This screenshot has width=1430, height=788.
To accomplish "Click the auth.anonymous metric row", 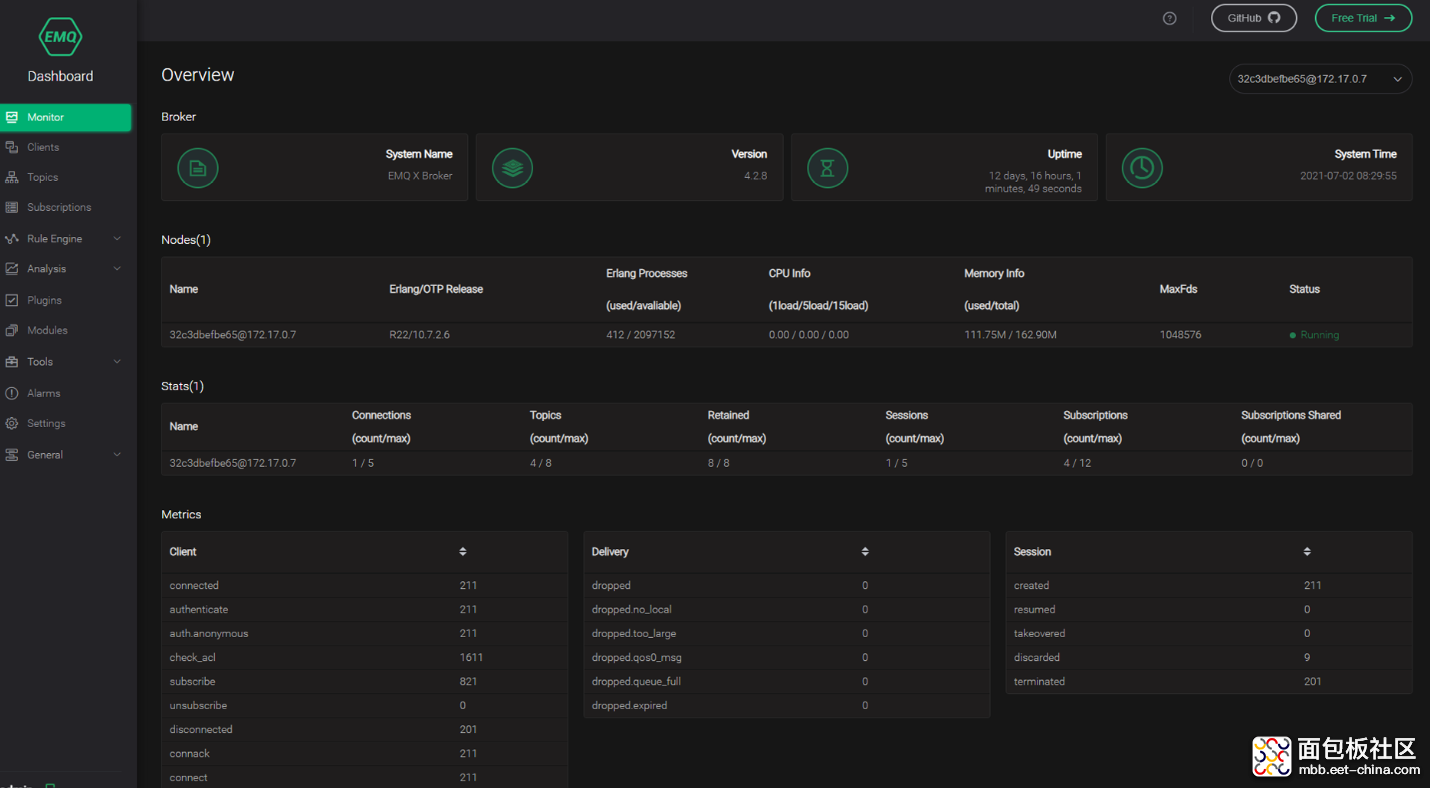I will click(364, 633).
